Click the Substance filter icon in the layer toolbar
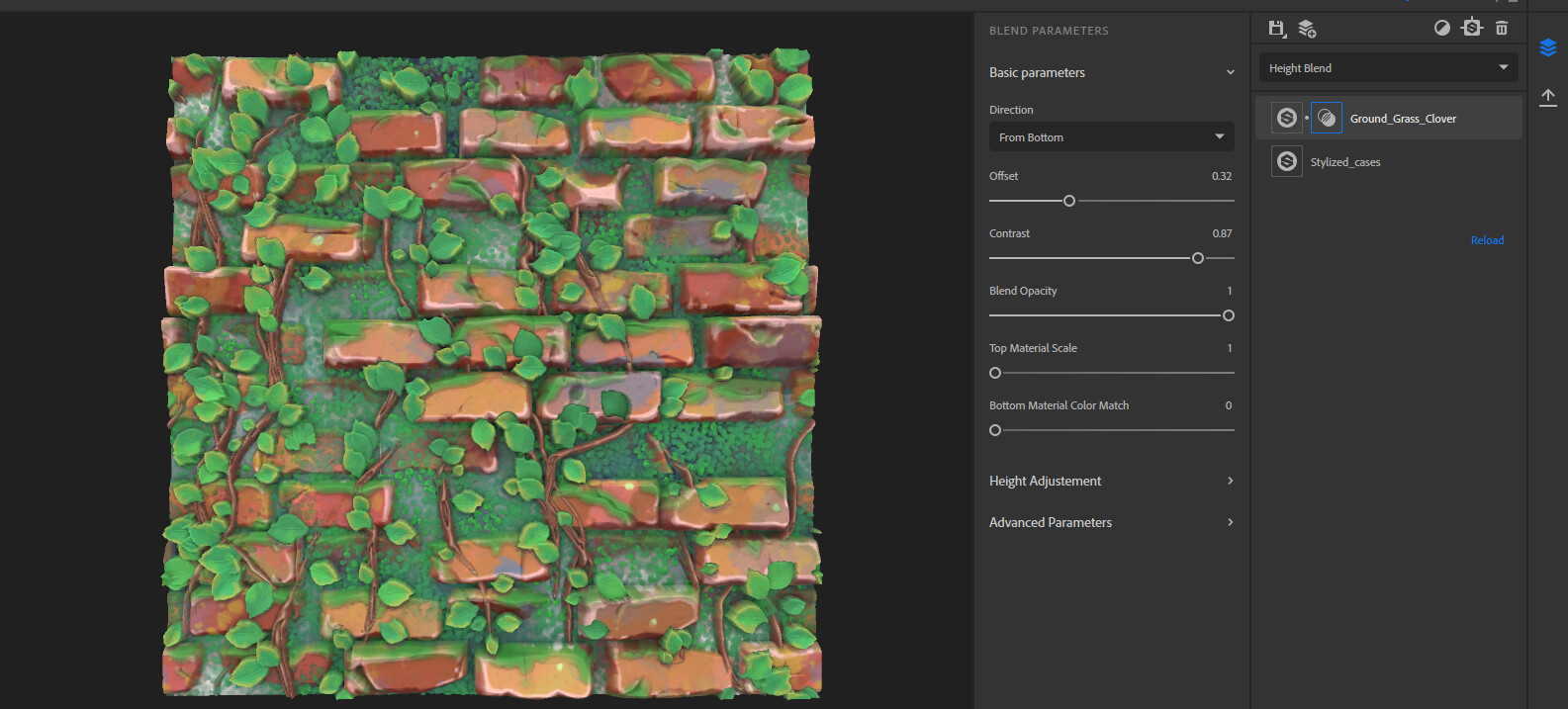 pyautogui.click(x=1472, y=28)
